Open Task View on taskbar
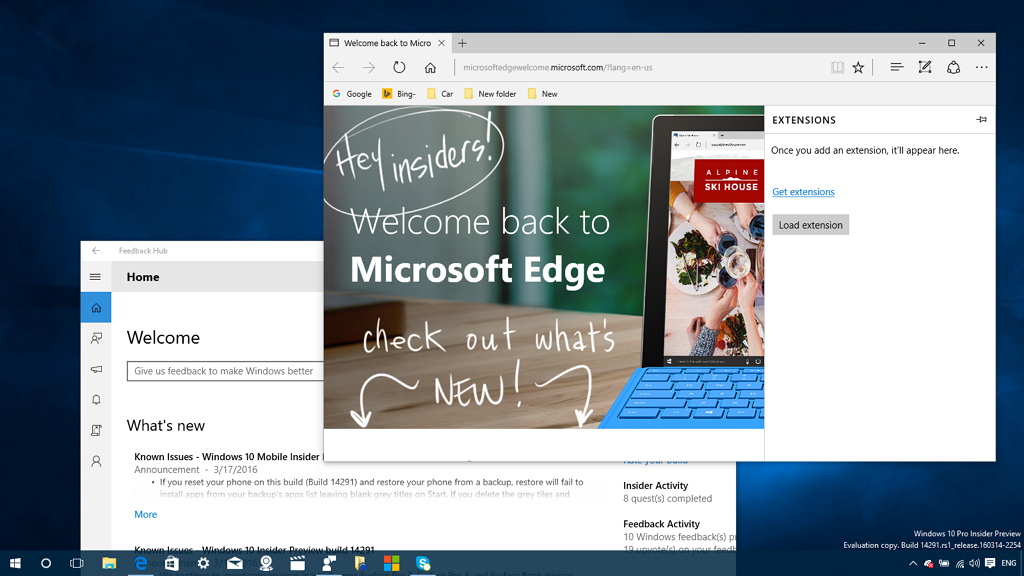 click(76, 563)
